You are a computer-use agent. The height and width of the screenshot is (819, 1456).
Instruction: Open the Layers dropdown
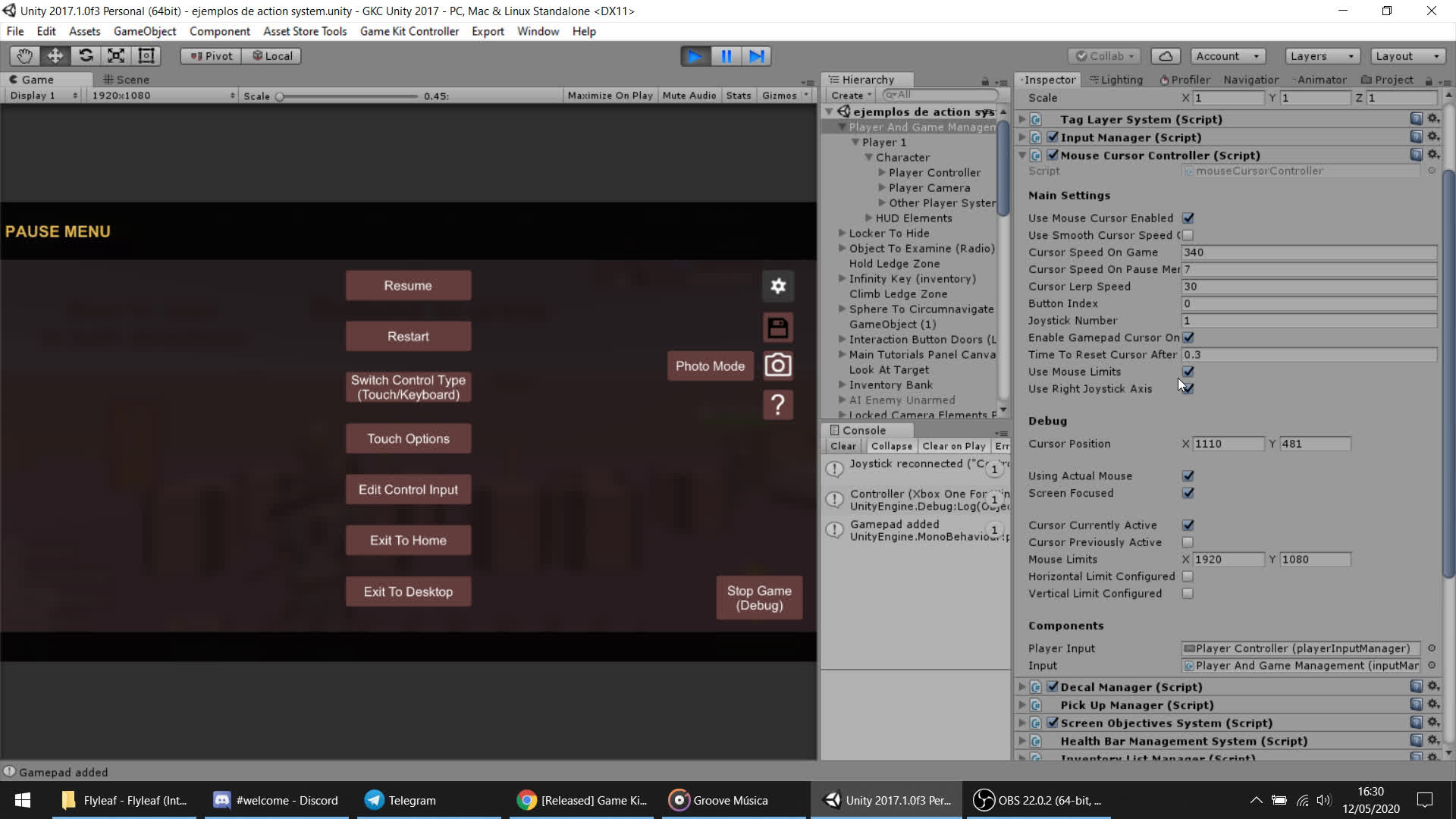click(1322, 56)
